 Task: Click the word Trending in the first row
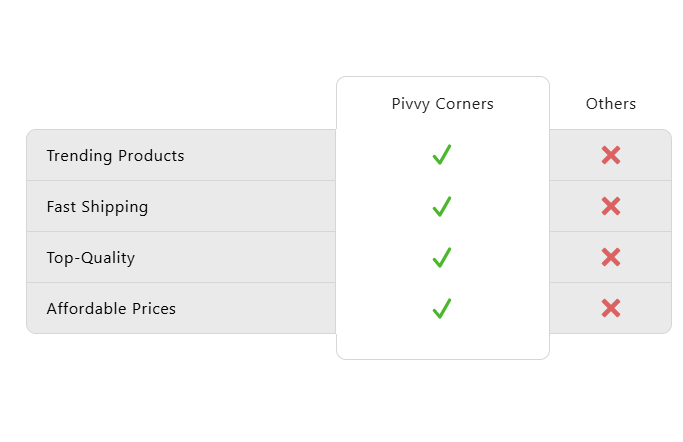coord(79,156)
